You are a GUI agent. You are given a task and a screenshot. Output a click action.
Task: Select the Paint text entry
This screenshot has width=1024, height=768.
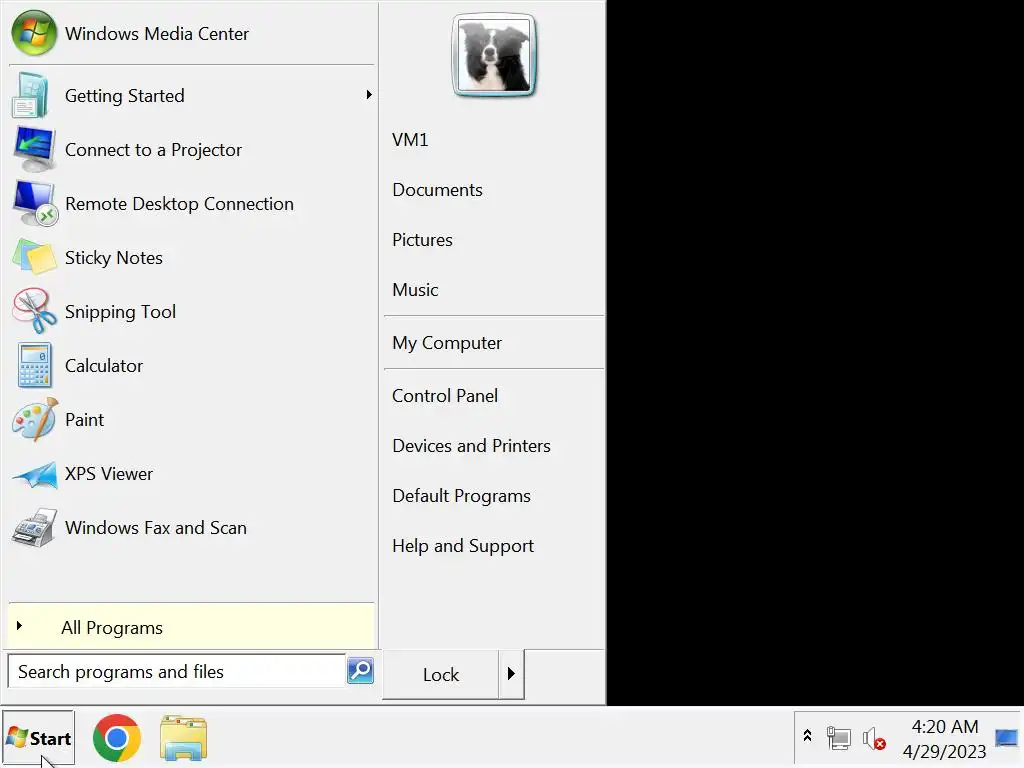(84, 420)
